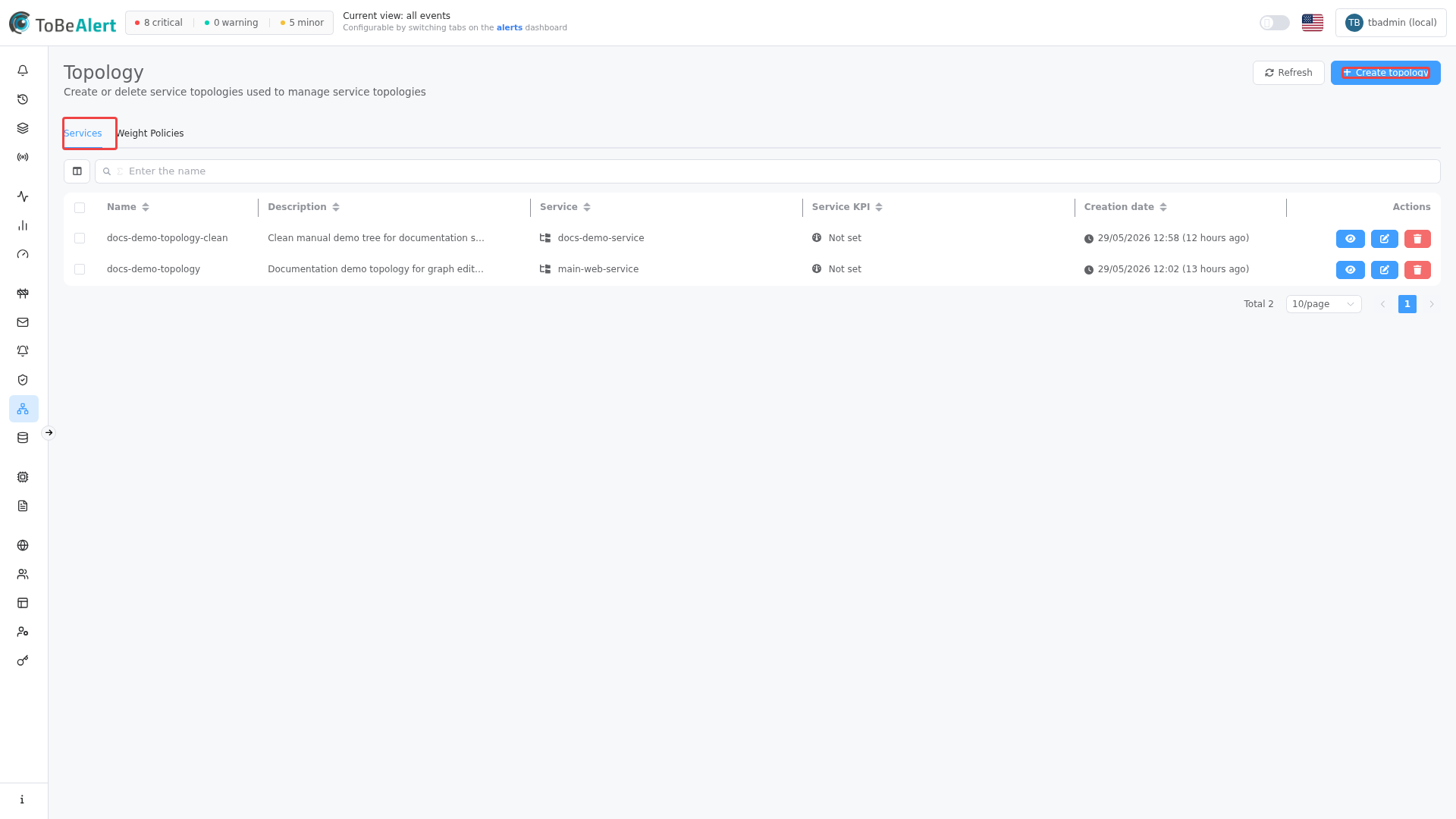Tick the select-all checkbox in table header
The width and height of the screenshot is (1456, 819).
pyautogui.click(x=80, y=208)
